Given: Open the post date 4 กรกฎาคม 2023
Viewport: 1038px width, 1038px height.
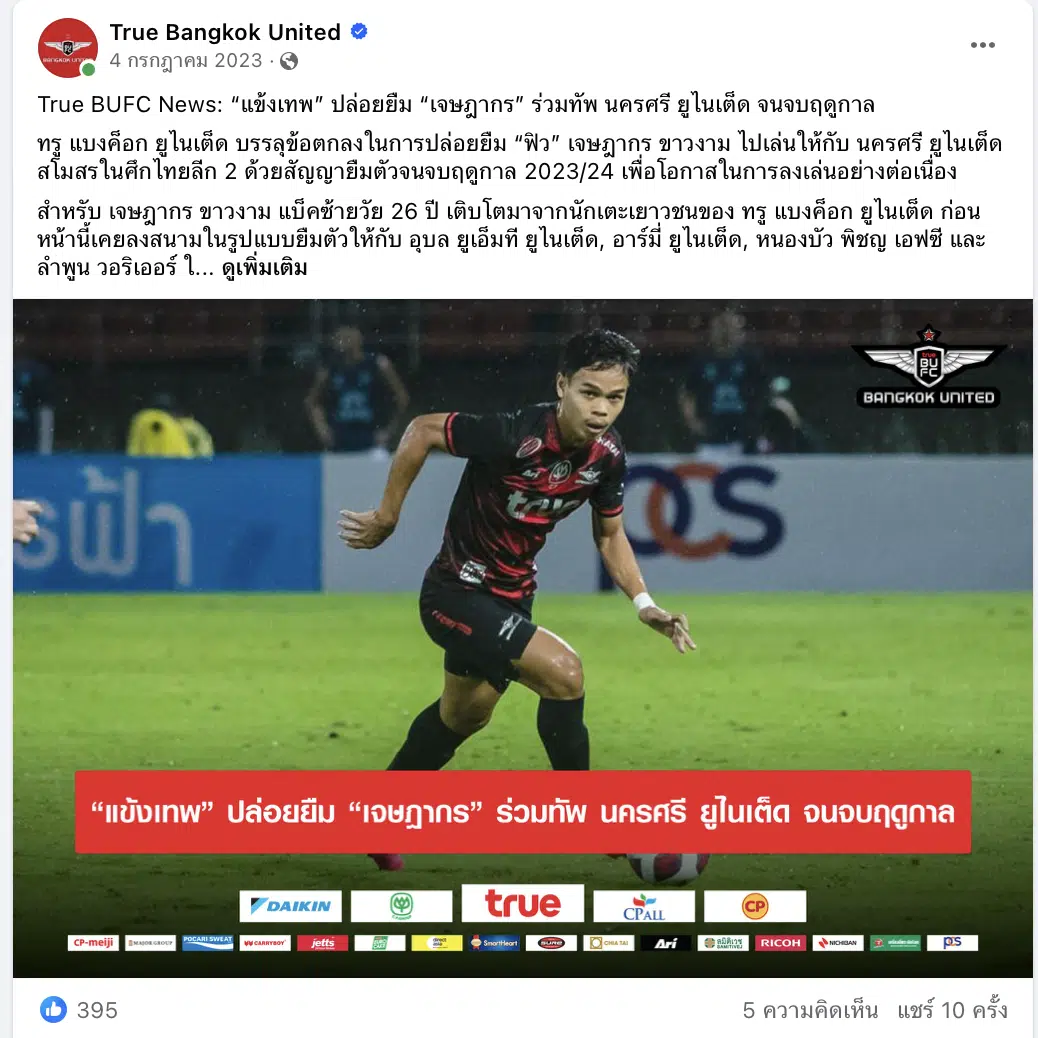Looking at the screenshot, I should pos(186,60).
